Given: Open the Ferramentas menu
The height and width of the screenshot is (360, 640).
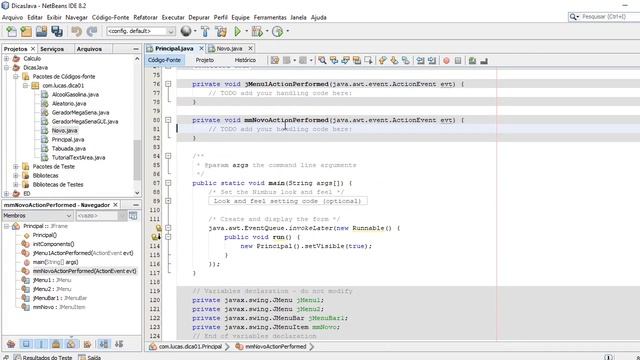Looking at the screenshot, I should tap(270, 17).
